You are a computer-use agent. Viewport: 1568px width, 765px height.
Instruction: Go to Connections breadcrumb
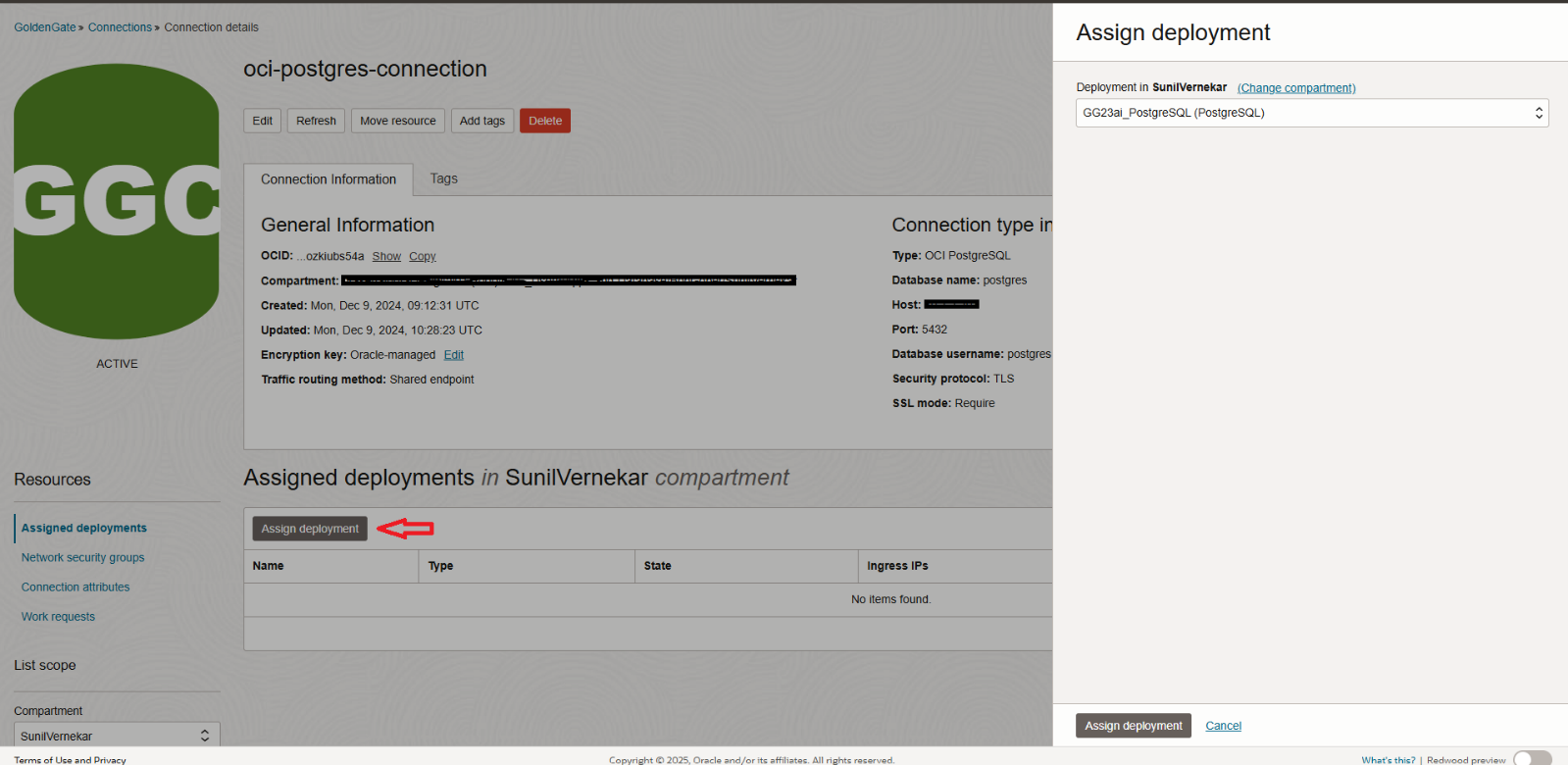120,27
